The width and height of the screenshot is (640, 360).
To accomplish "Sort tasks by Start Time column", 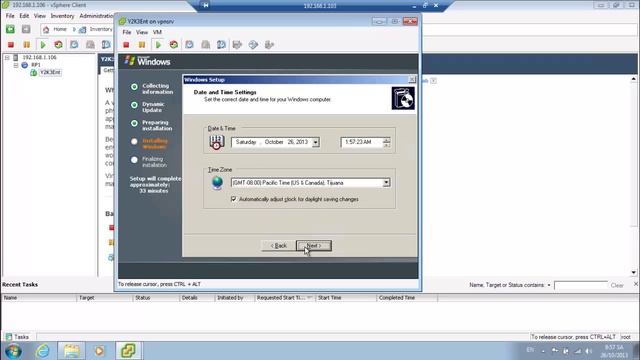I will coord(346,298).
